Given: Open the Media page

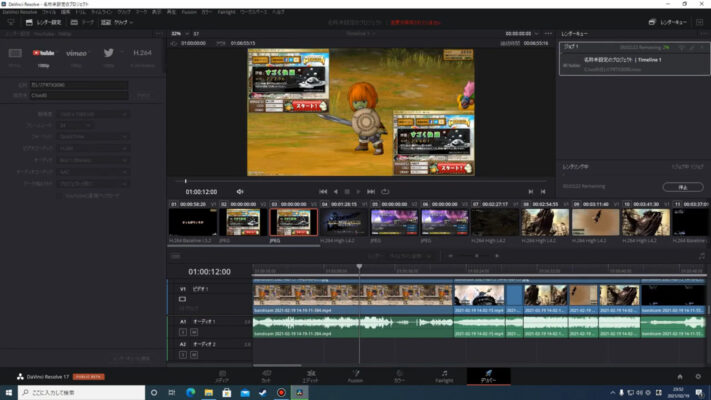Looking at the screenshot, I should 222,376.
